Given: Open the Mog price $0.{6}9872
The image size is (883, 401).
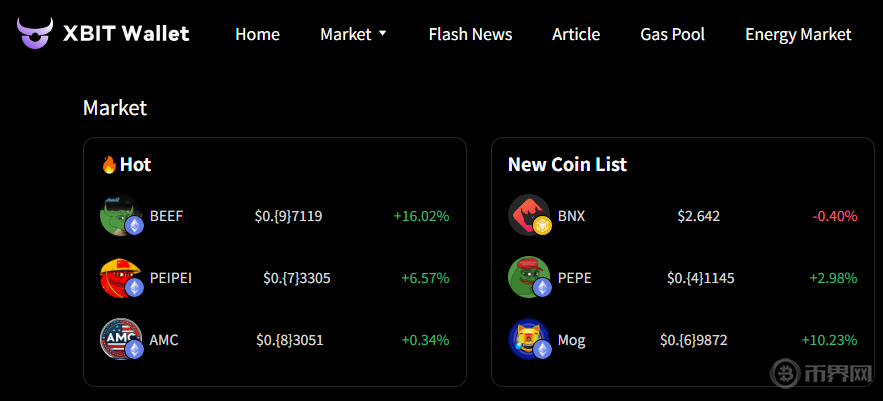Looking at the screenshot, I should [x=693, y=340].
